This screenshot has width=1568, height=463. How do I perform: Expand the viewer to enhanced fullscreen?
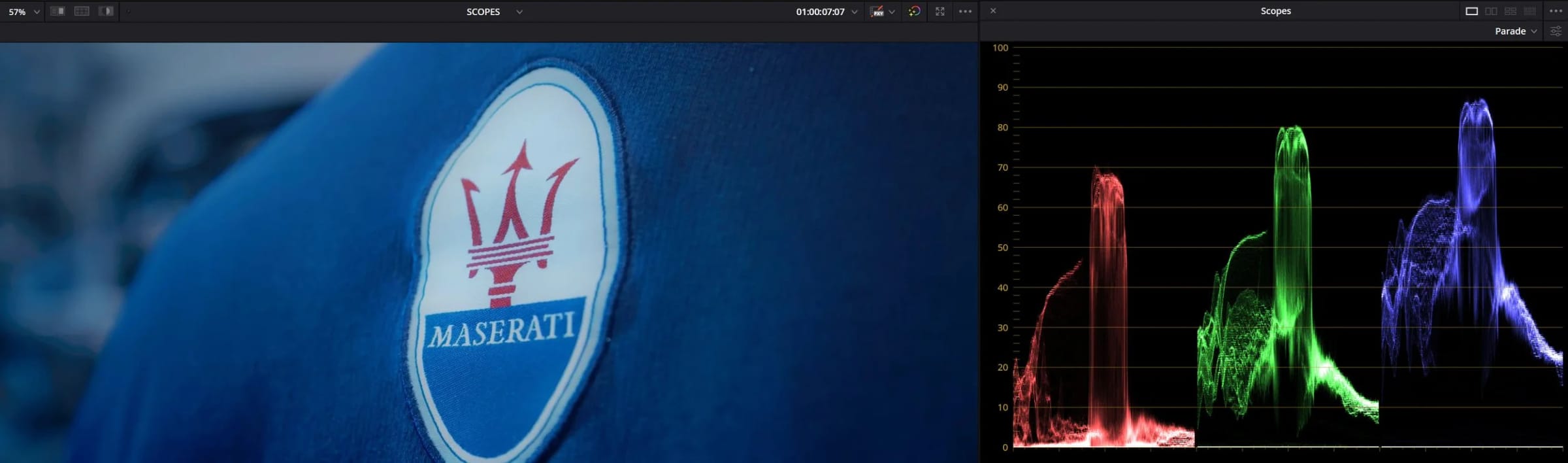click(x=940, y=11)
